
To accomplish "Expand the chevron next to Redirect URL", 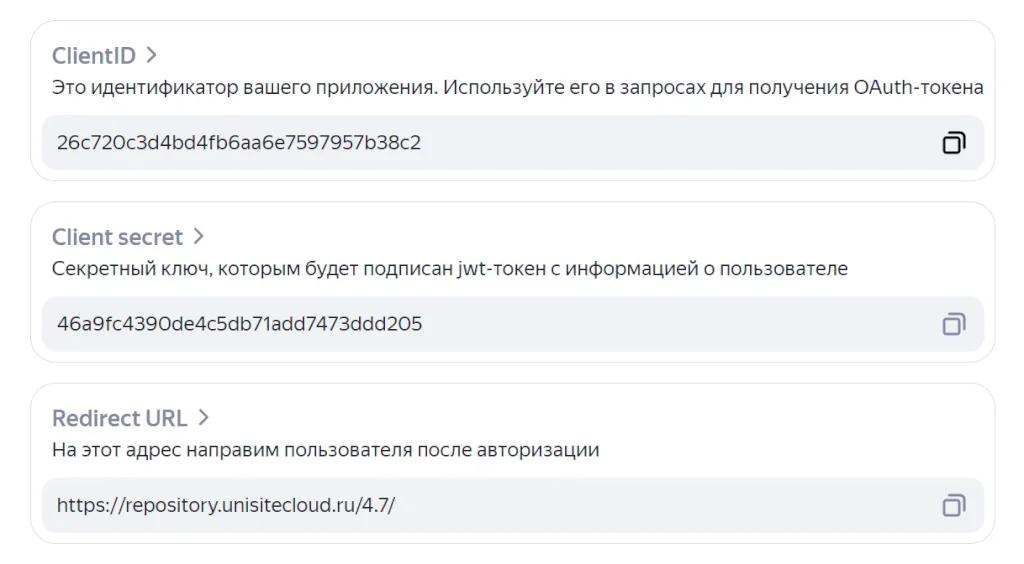I will click(x=203, y=418).
